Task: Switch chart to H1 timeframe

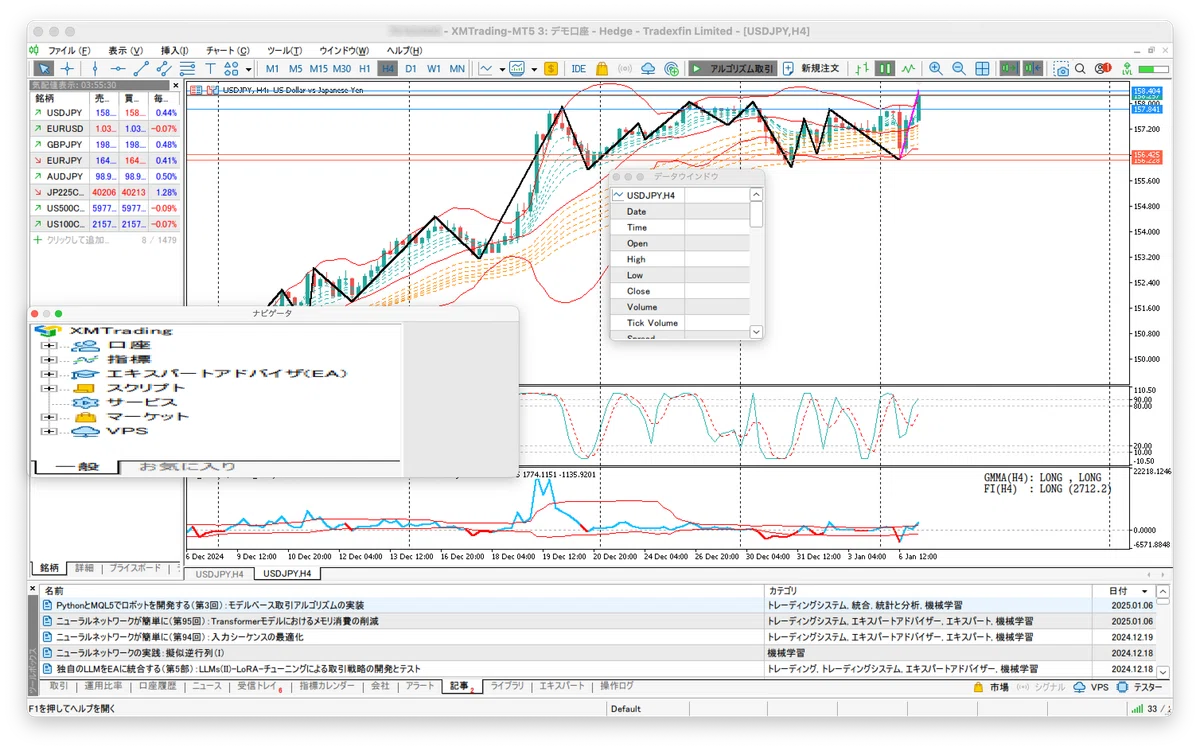Action: (364, 69)
